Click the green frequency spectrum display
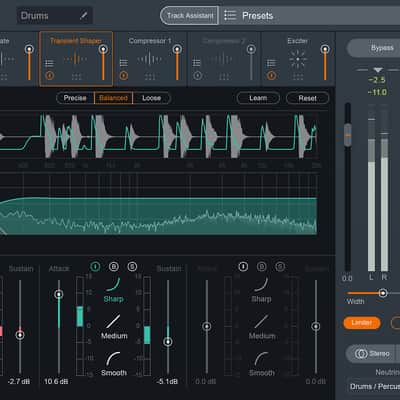 [x=158, y=204]
